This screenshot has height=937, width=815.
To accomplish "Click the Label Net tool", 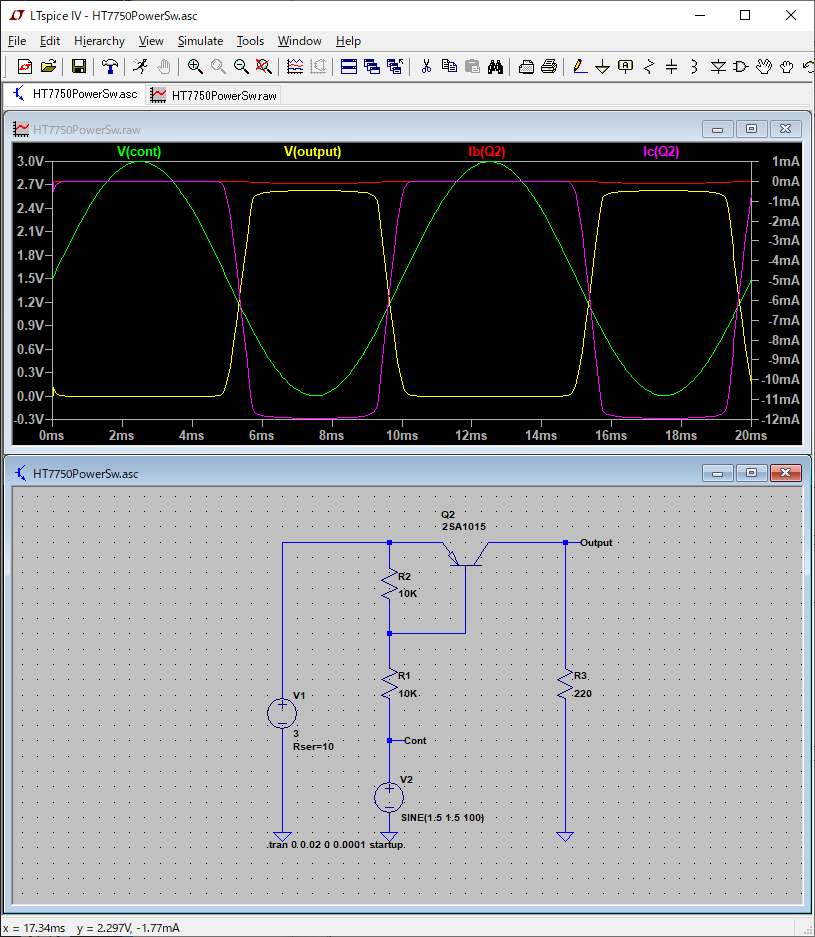I will (626, 66).
